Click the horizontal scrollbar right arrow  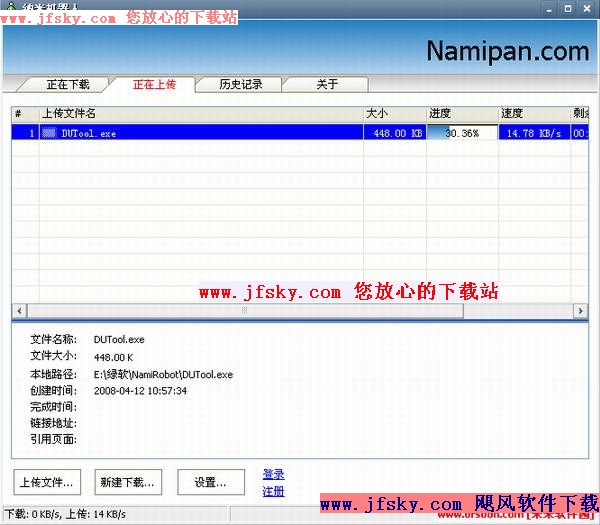click(580, 311)
